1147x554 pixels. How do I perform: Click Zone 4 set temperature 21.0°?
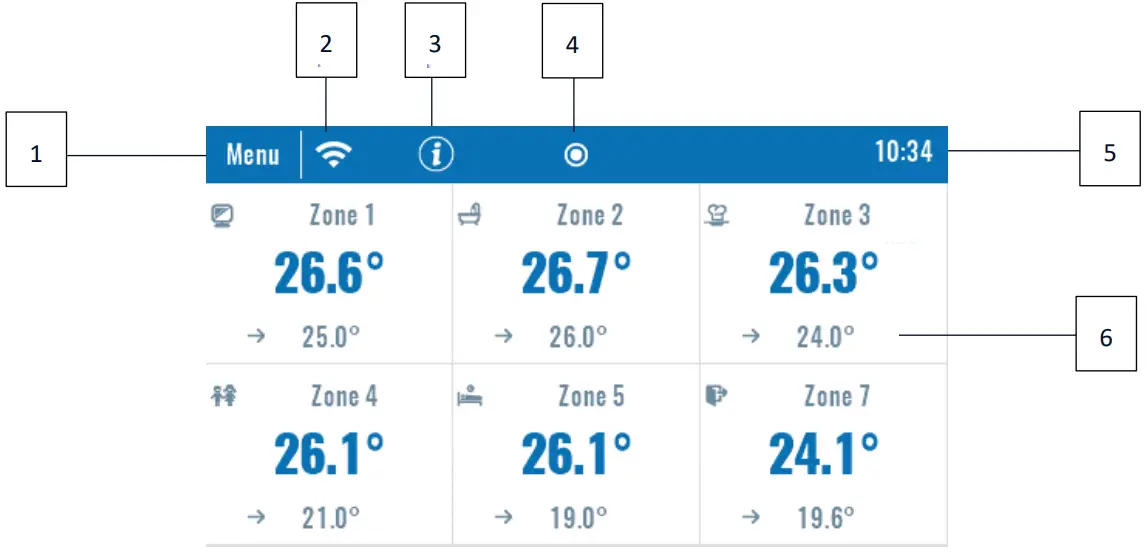pos(330,517)
